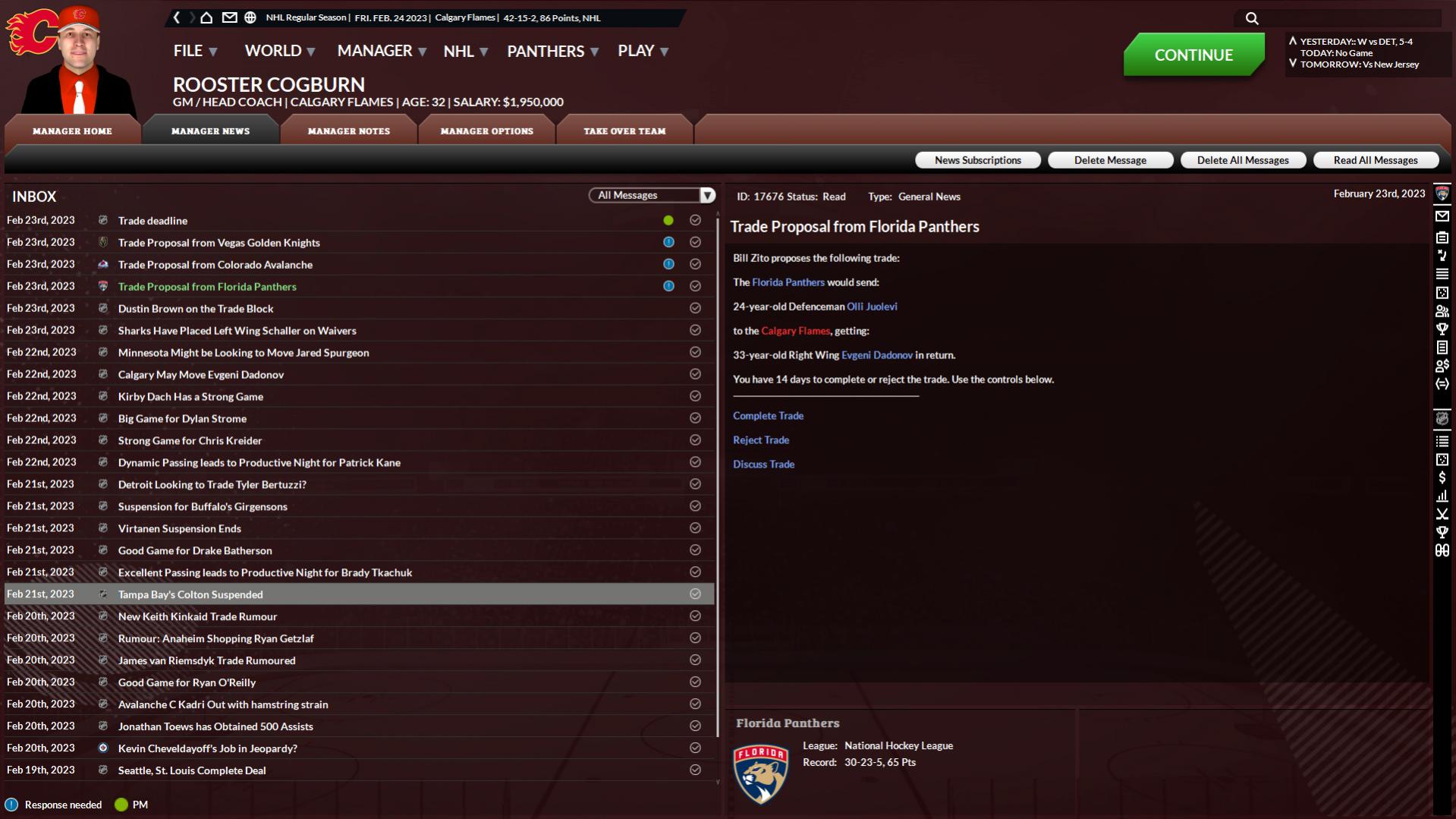
Task: Toggle read checkmark for Dustin Brown Trade Block
Action: pos(695,308)
